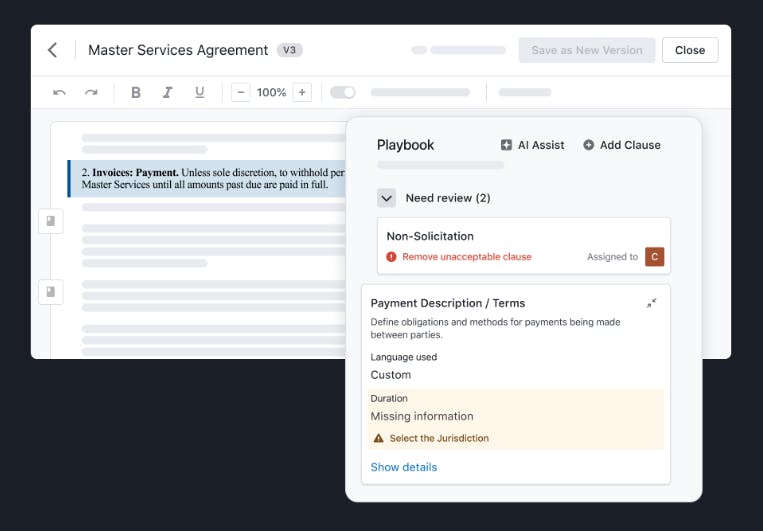Collapse the Need review section
Screen dimensions: 763x531
(387, 198)
